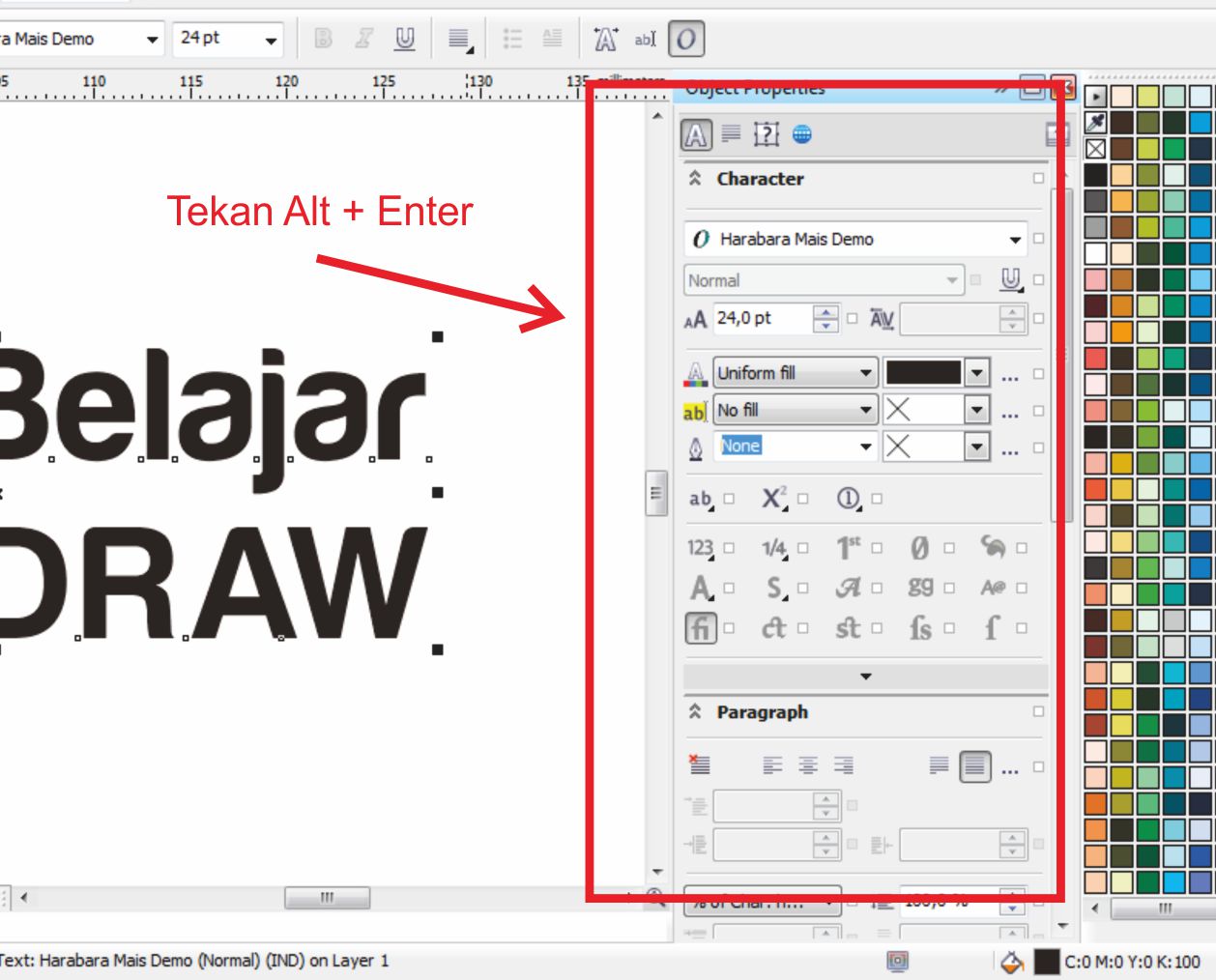1216x980 pixels.
Task: Check the box next to the ordinal 1st feature
Action: pos(876,548)
